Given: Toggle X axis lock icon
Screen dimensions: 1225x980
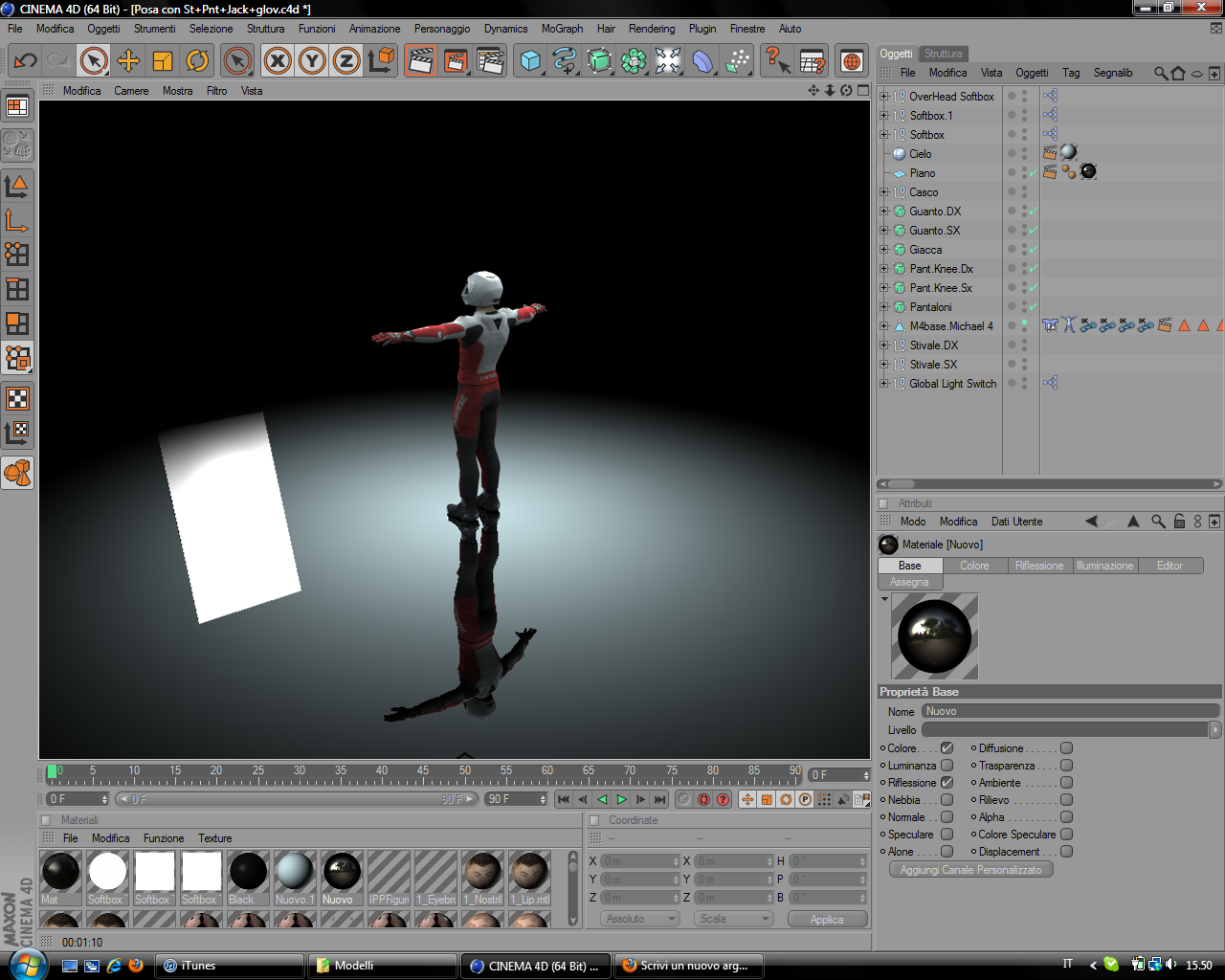Looking at the screenshot, I should tap(278, 61).
